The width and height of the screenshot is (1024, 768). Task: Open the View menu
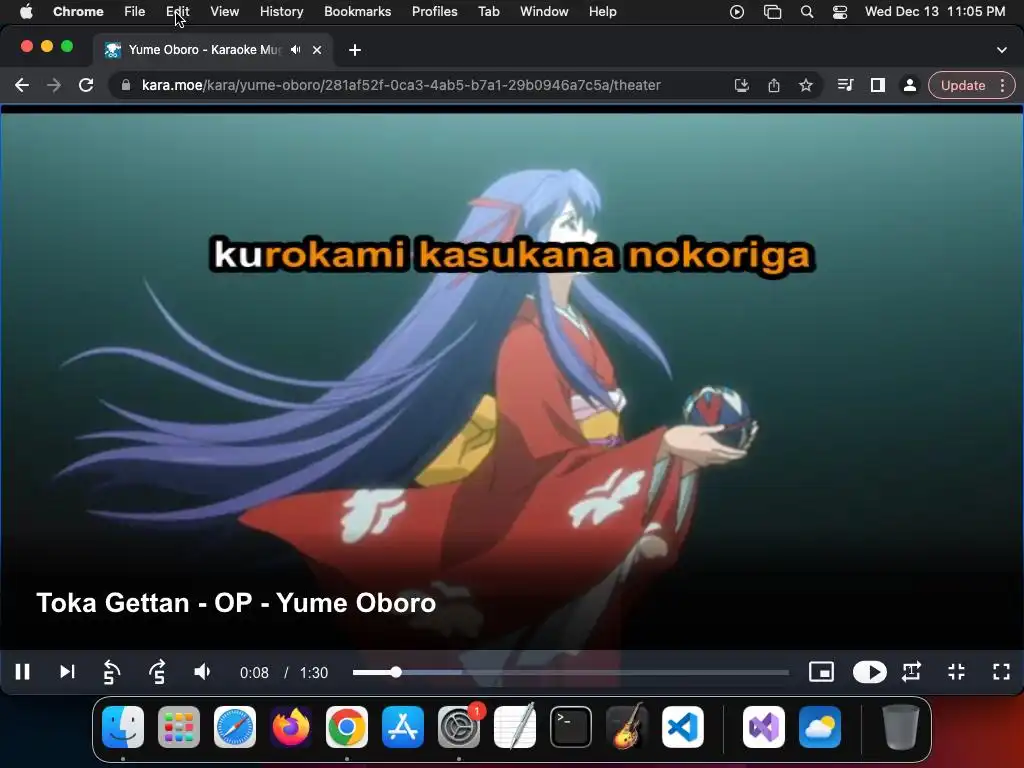225,12
